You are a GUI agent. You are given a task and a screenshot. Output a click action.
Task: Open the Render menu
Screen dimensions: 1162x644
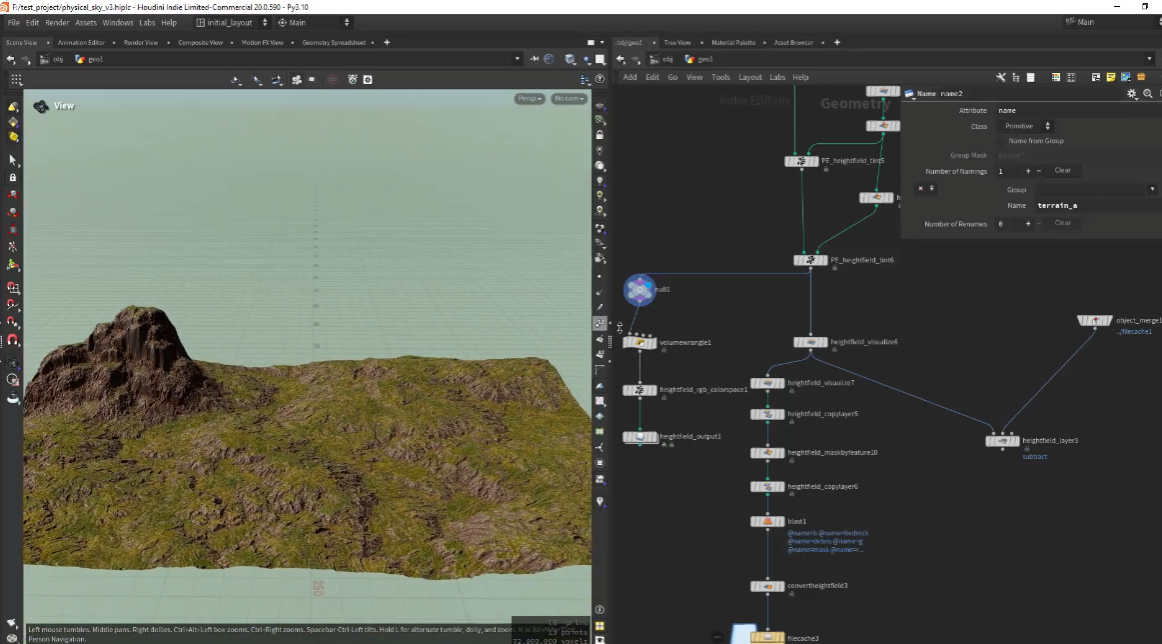click(x=57, y=23)
